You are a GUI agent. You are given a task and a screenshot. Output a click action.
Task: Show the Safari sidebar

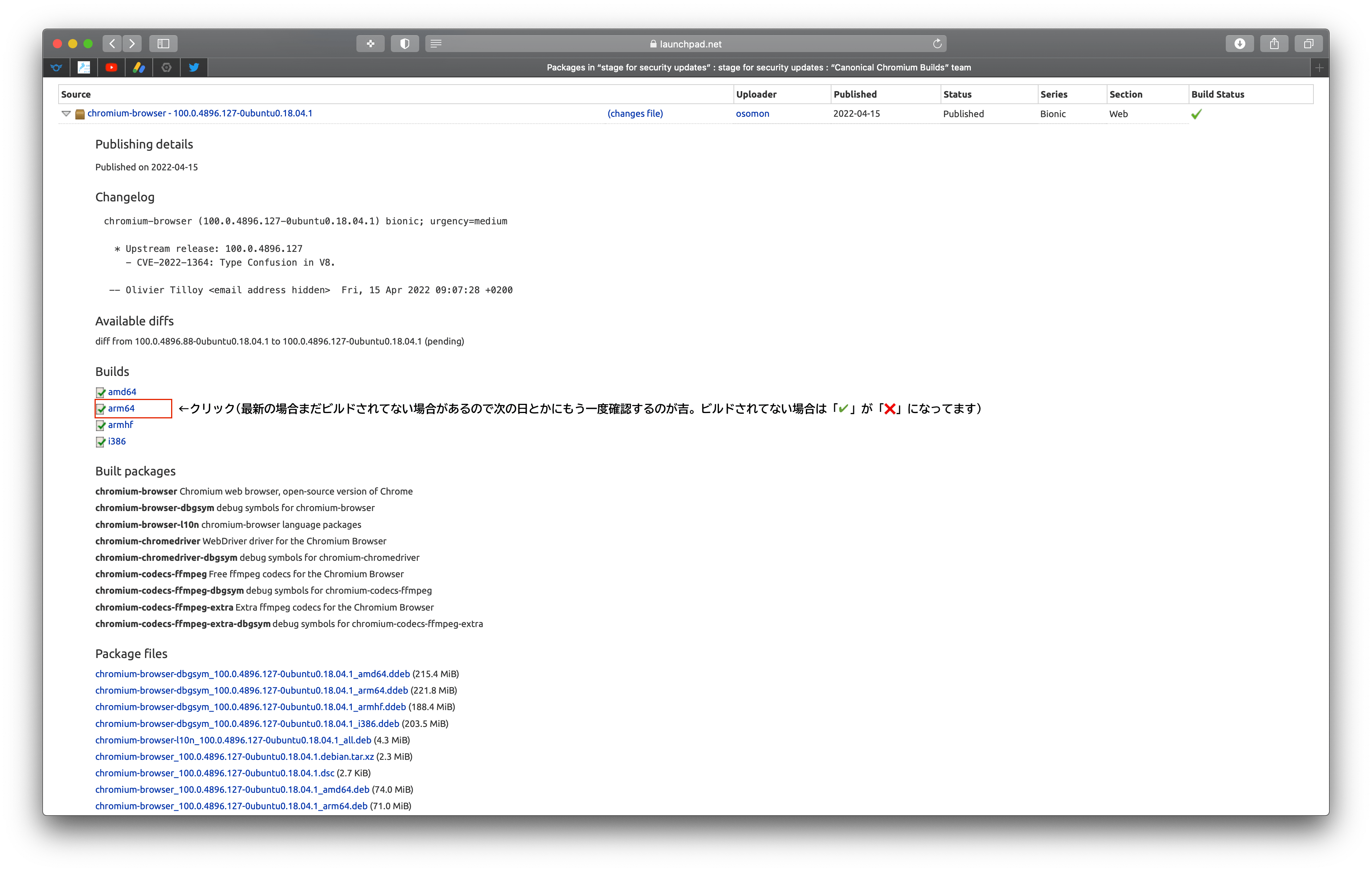click(163, 43)
